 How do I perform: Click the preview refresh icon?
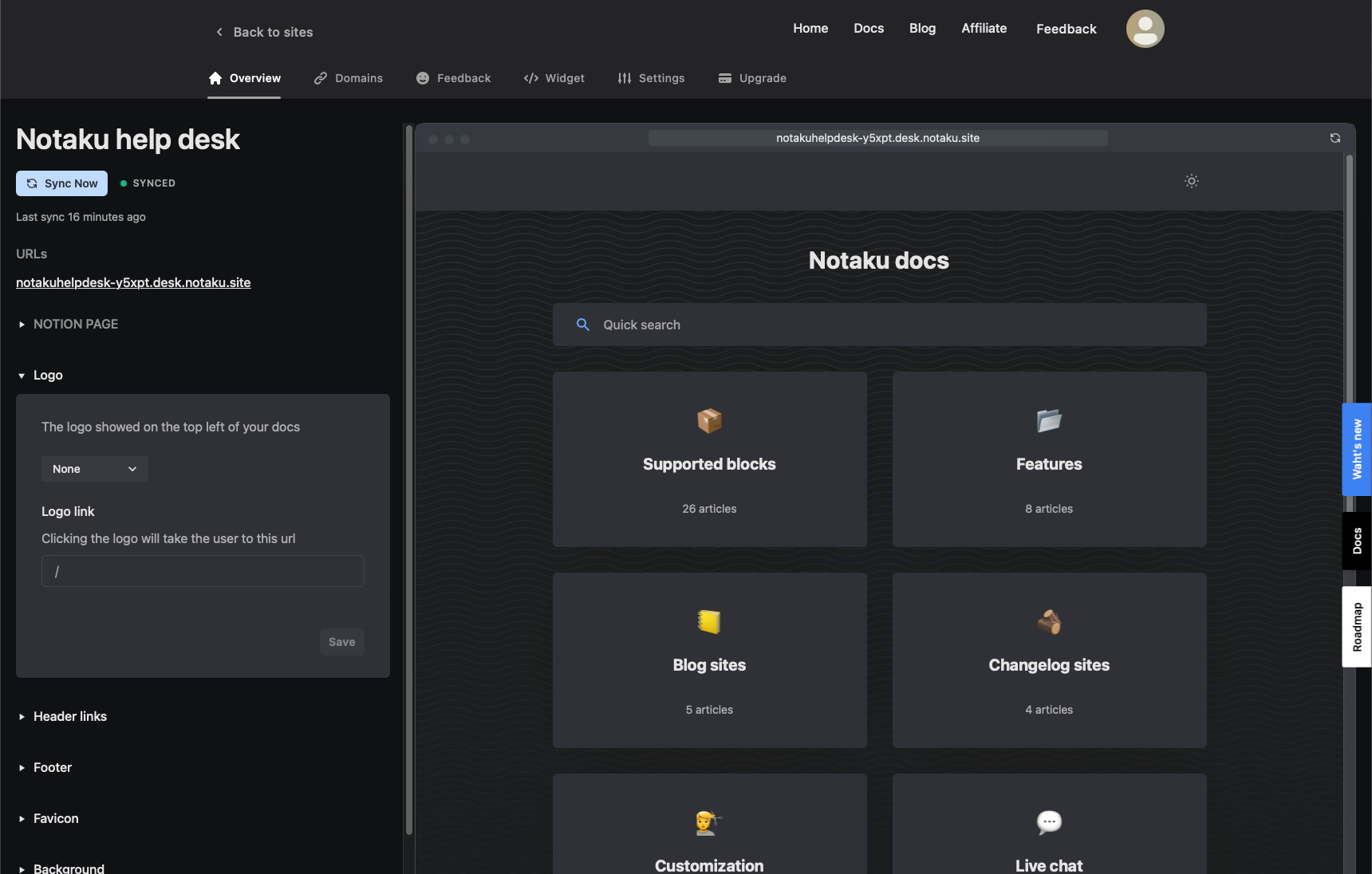coord(1335,138)
